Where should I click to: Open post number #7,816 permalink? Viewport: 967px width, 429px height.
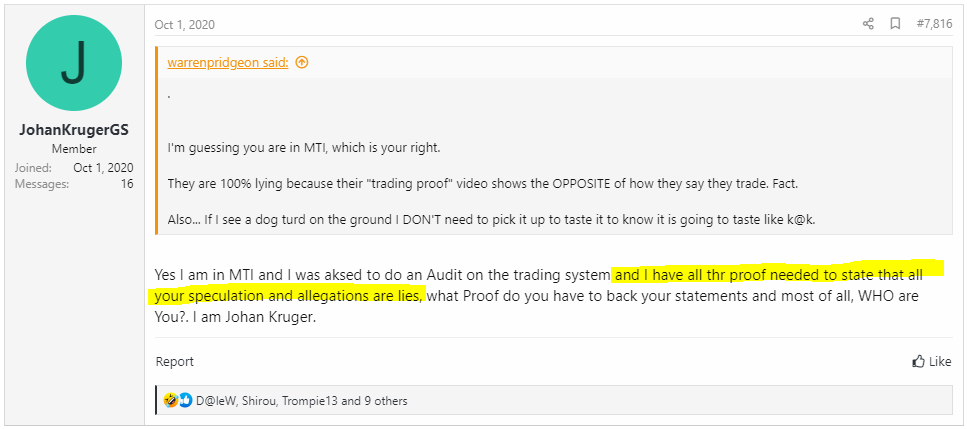(x=935, y=24)
